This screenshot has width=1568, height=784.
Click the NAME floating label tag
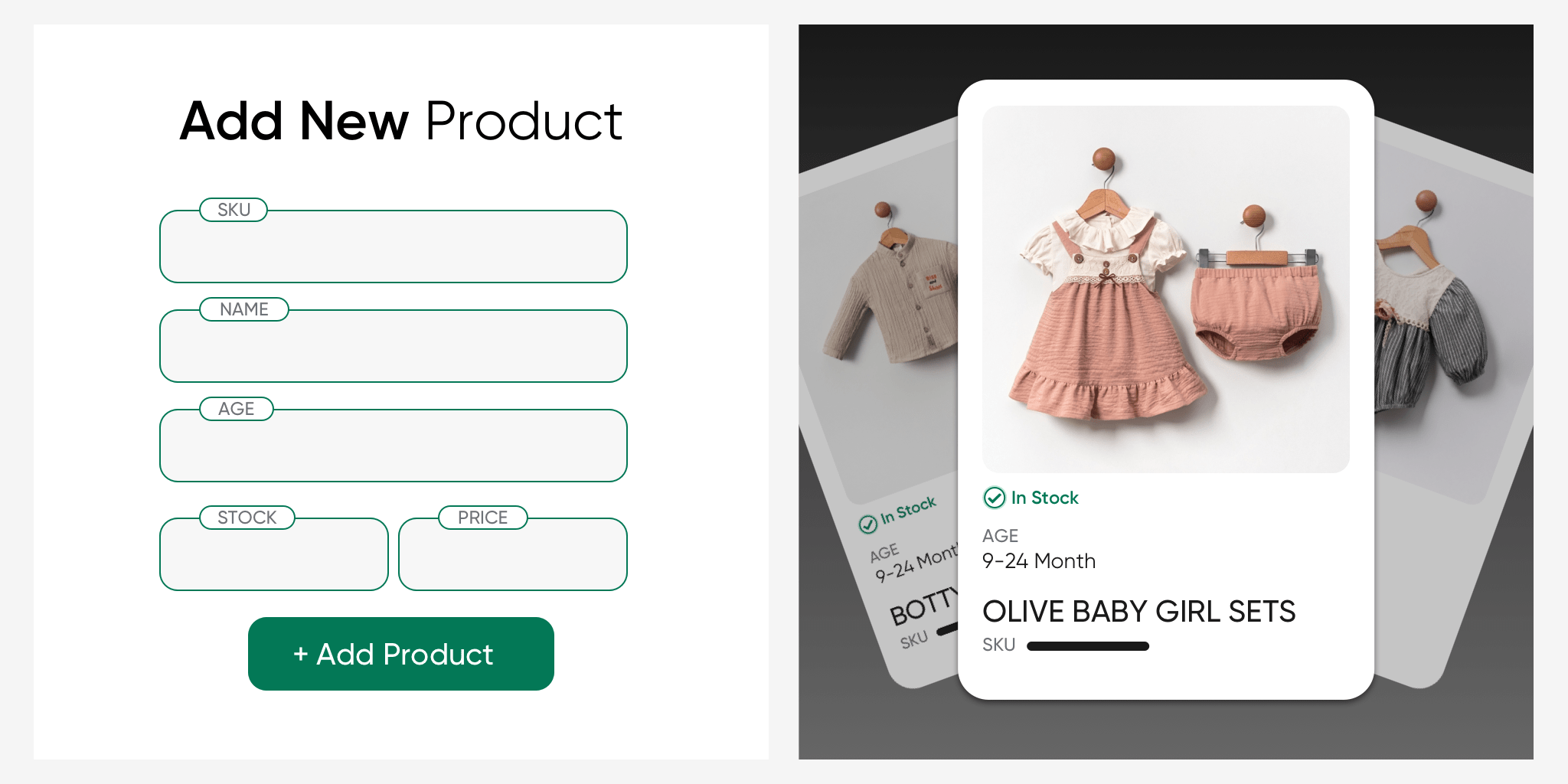[244, 309]
